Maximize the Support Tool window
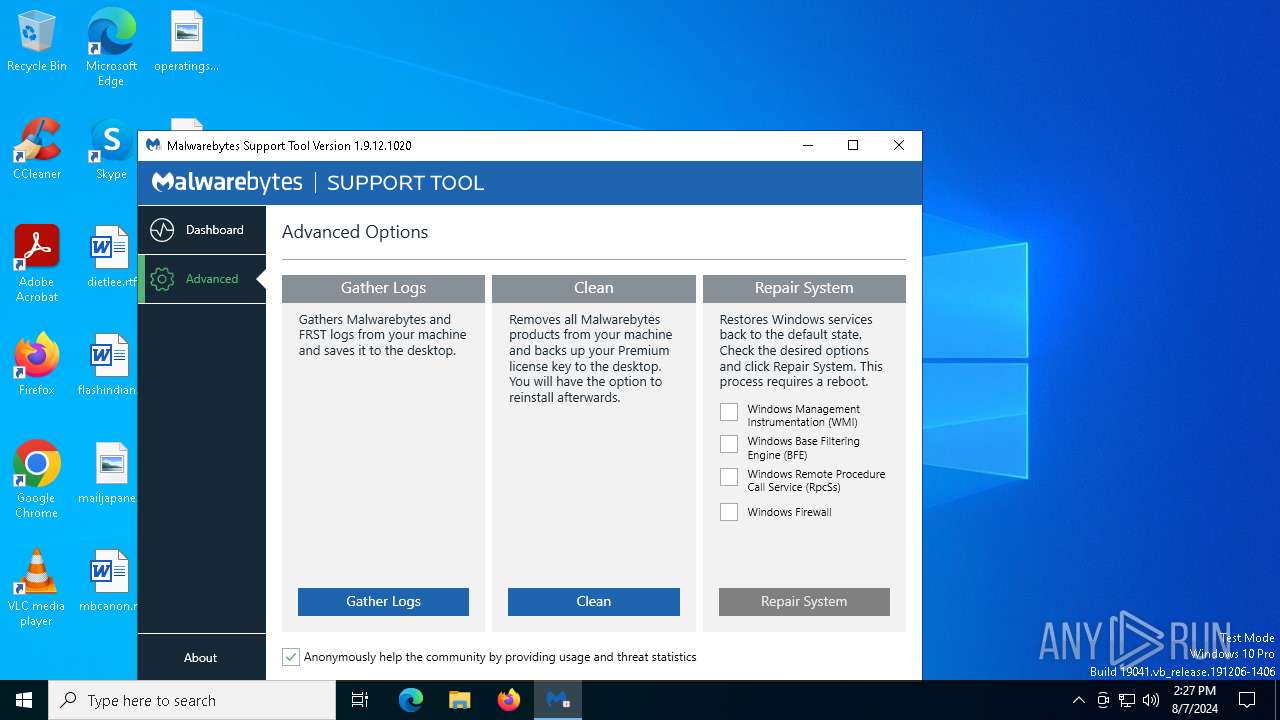The image size is (1280, 720). tap(853, 145)
